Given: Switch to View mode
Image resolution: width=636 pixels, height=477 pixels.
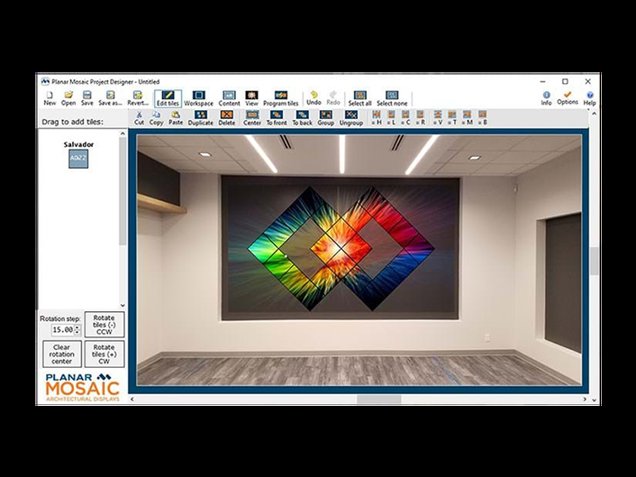Looking at the screenshot, I should 251,99.
